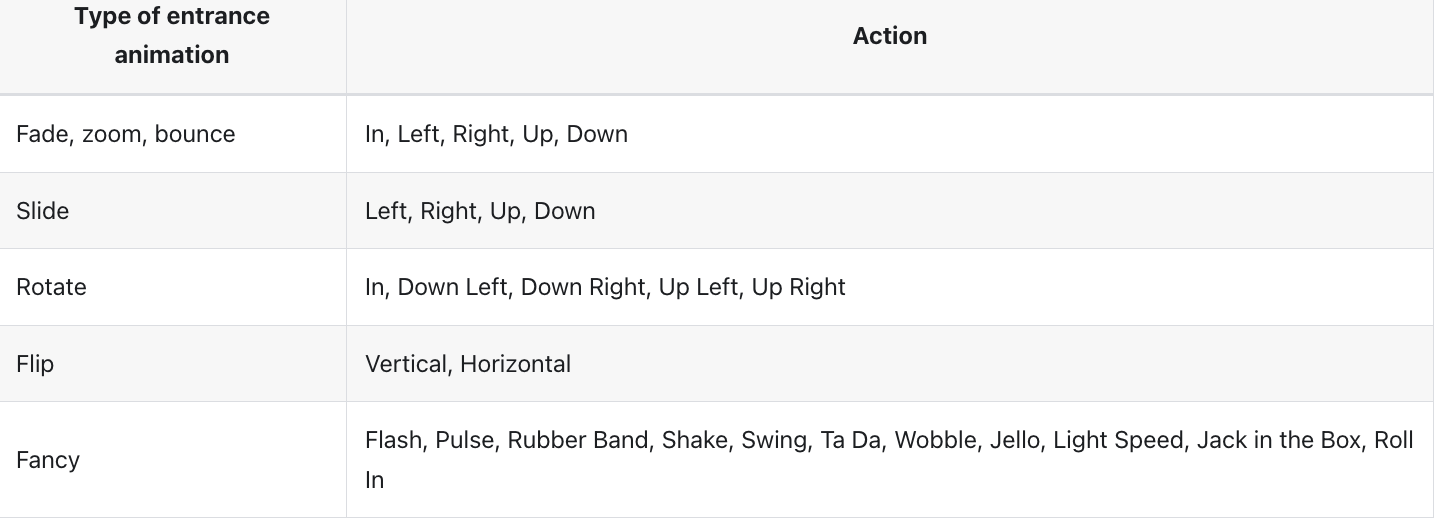
Task: Click 'Wobble' in the Fancy actions
Action: coord(934,441)
